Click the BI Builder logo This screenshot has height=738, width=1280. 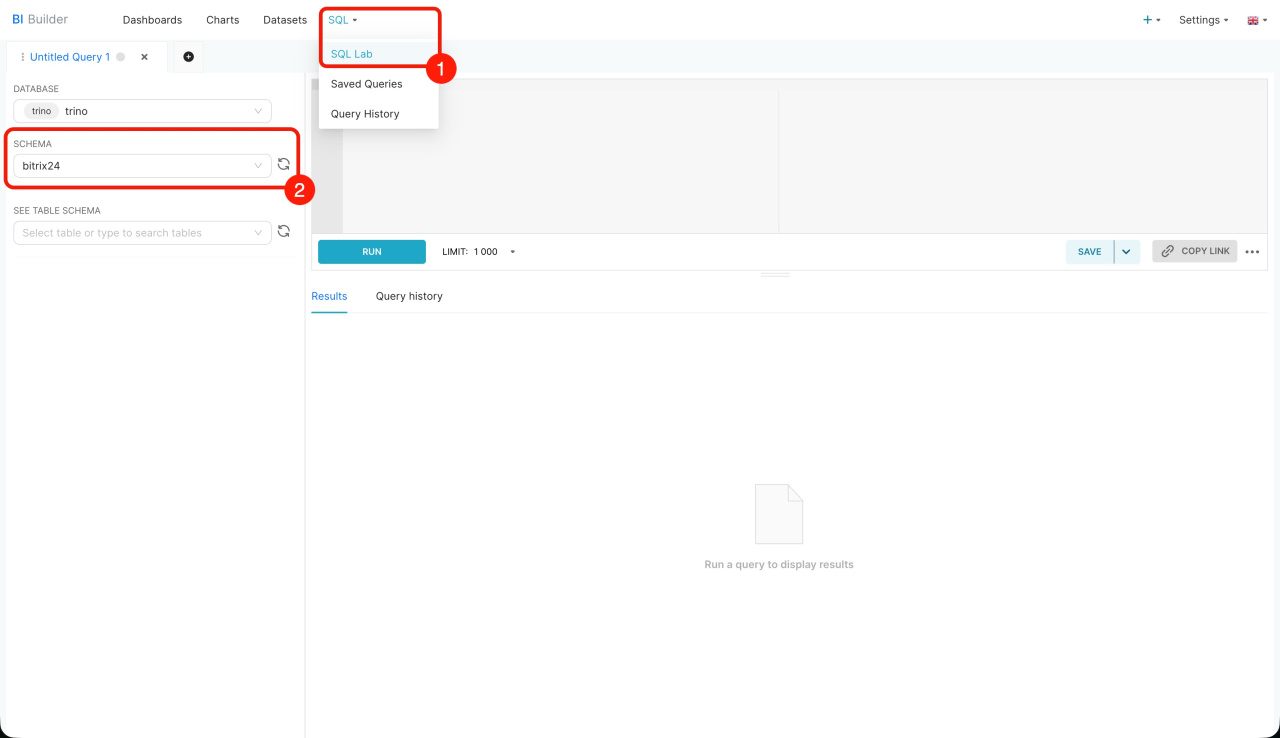coord(40,20)
